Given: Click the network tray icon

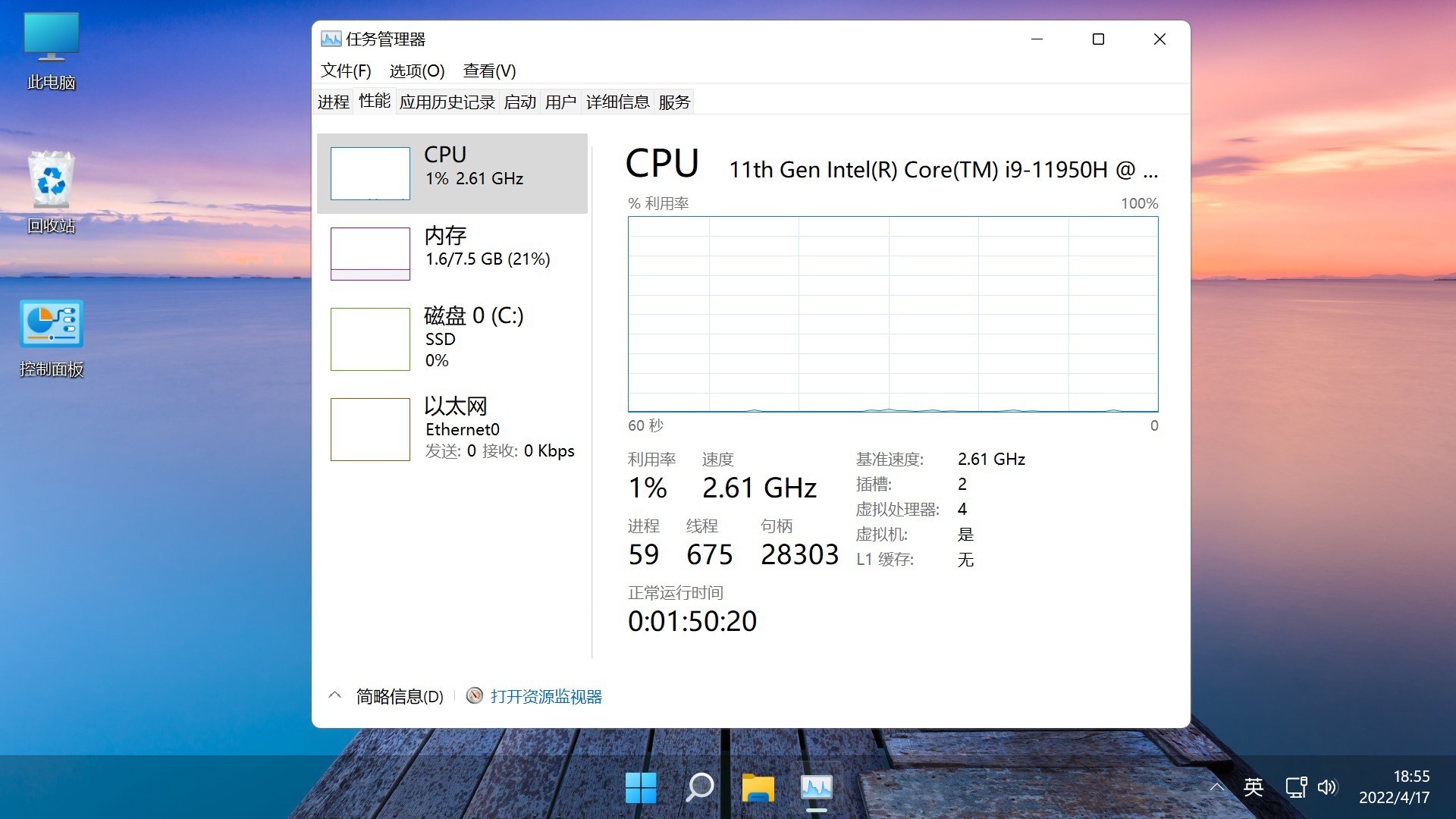Looking at the screenshot, I should (1295, 787).
